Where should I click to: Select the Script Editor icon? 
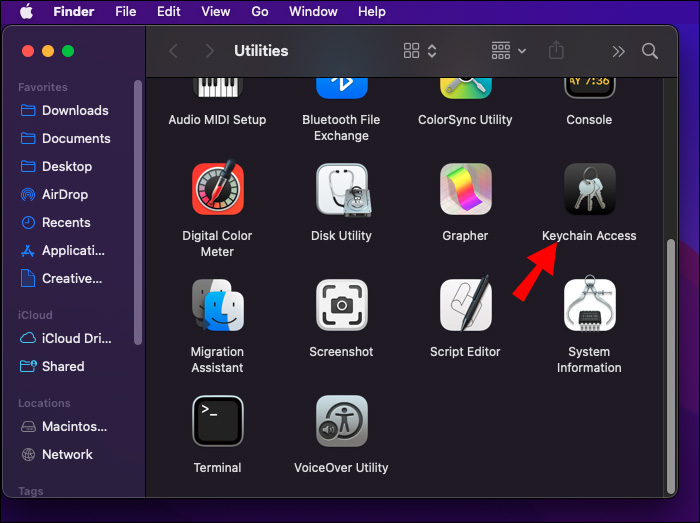[466, 304]
